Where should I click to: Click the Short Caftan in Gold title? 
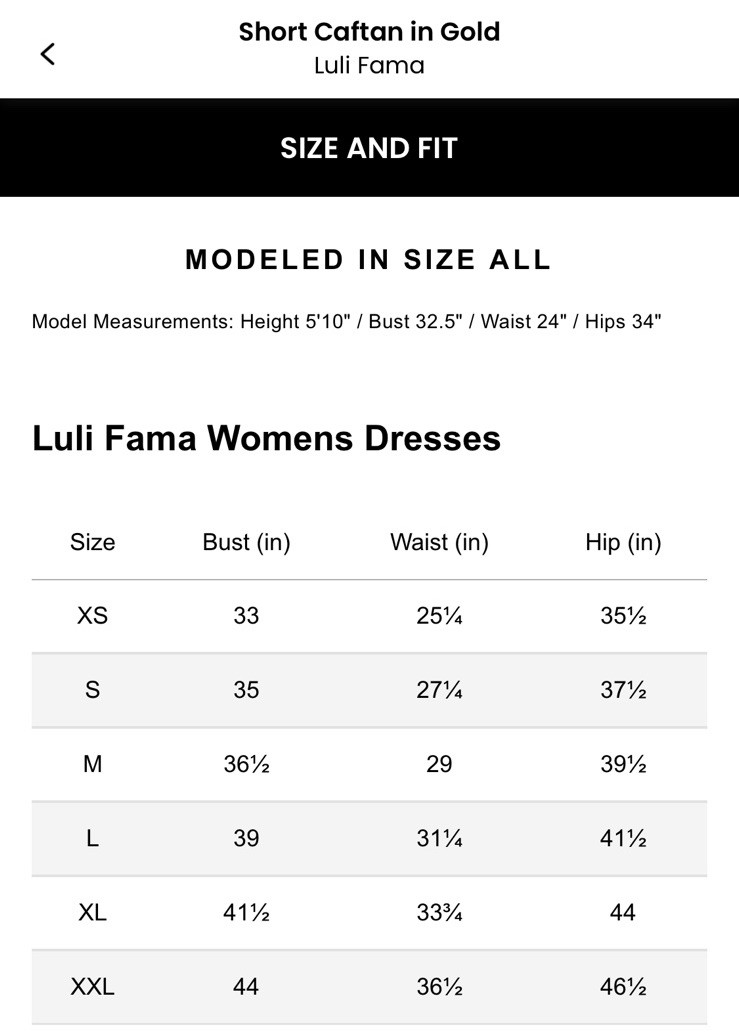[x=369, y=32]
